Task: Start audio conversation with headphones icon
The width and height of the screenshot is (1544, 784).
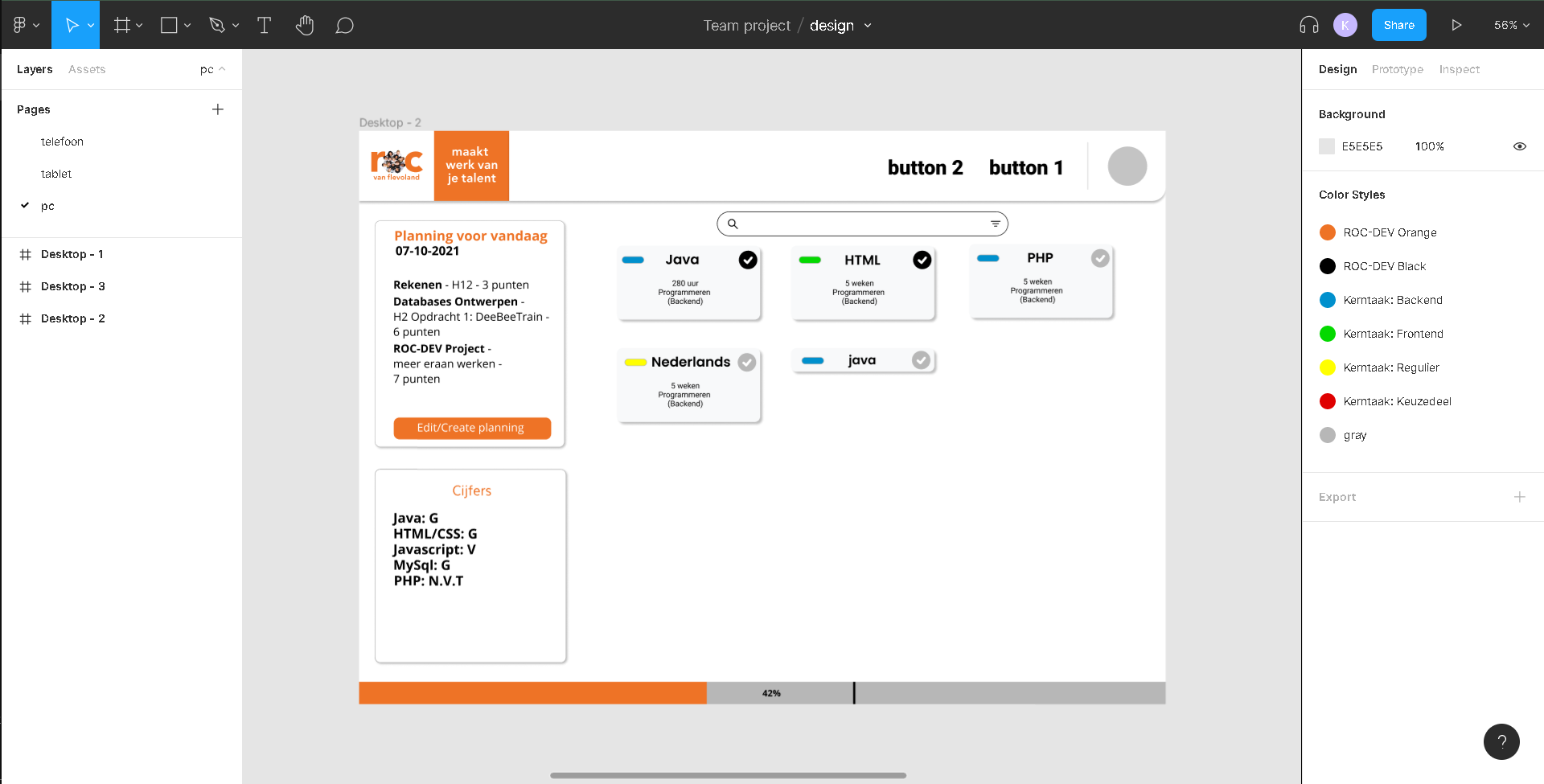Action: (x=1308, y=25)
